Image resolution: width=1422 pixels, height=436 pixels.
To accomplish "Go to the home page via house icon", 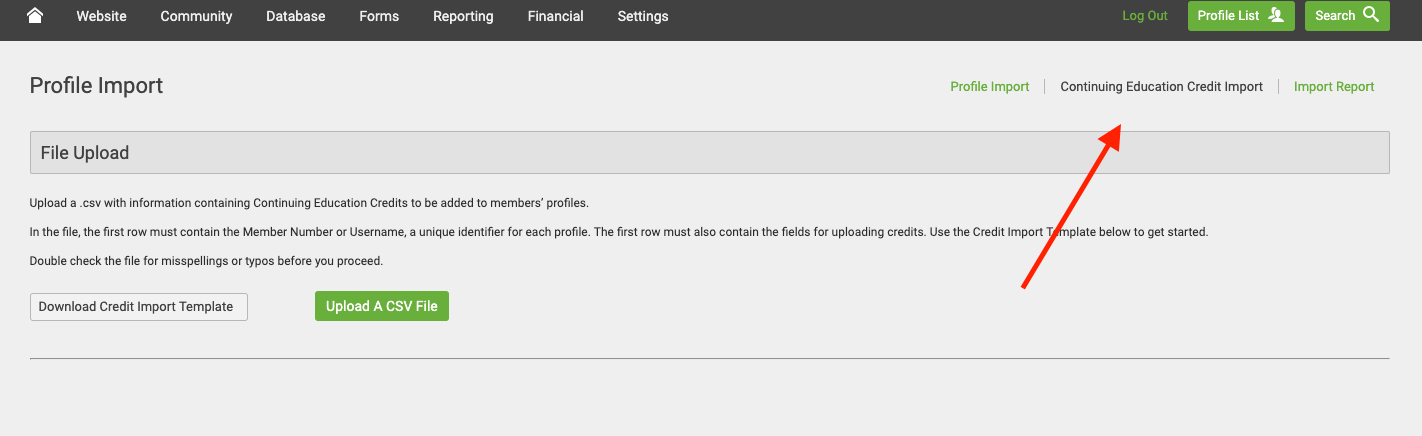I will pyautogui.click(x=35, y=15).
